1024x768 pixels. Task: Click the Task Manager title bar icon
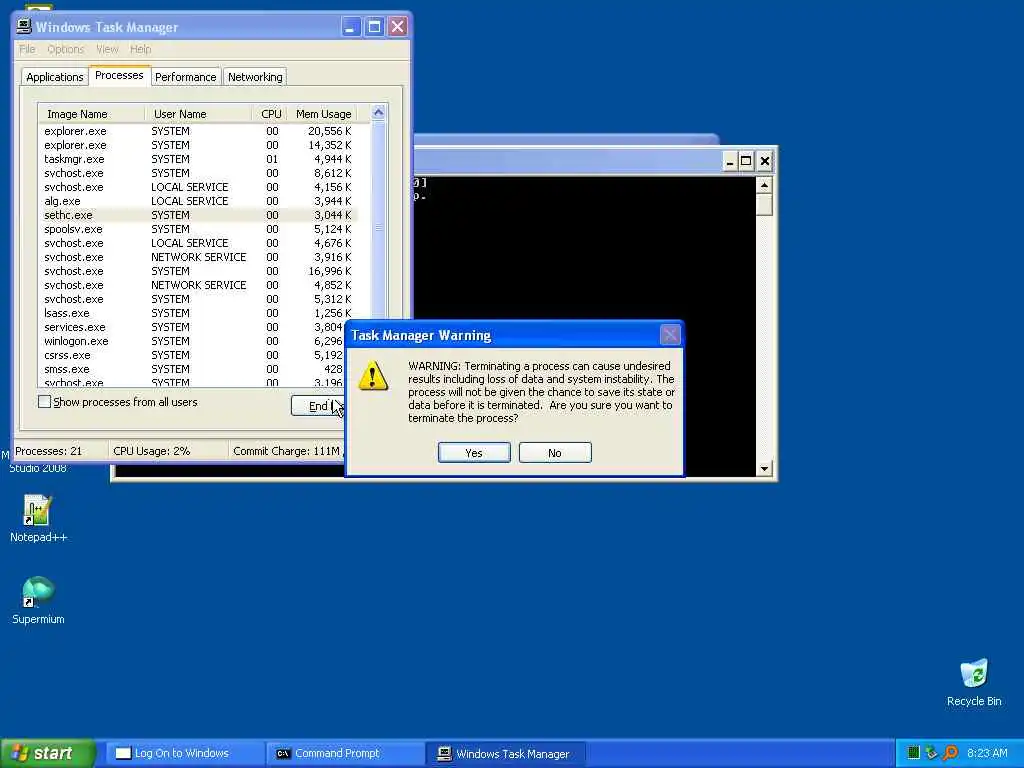24,26
